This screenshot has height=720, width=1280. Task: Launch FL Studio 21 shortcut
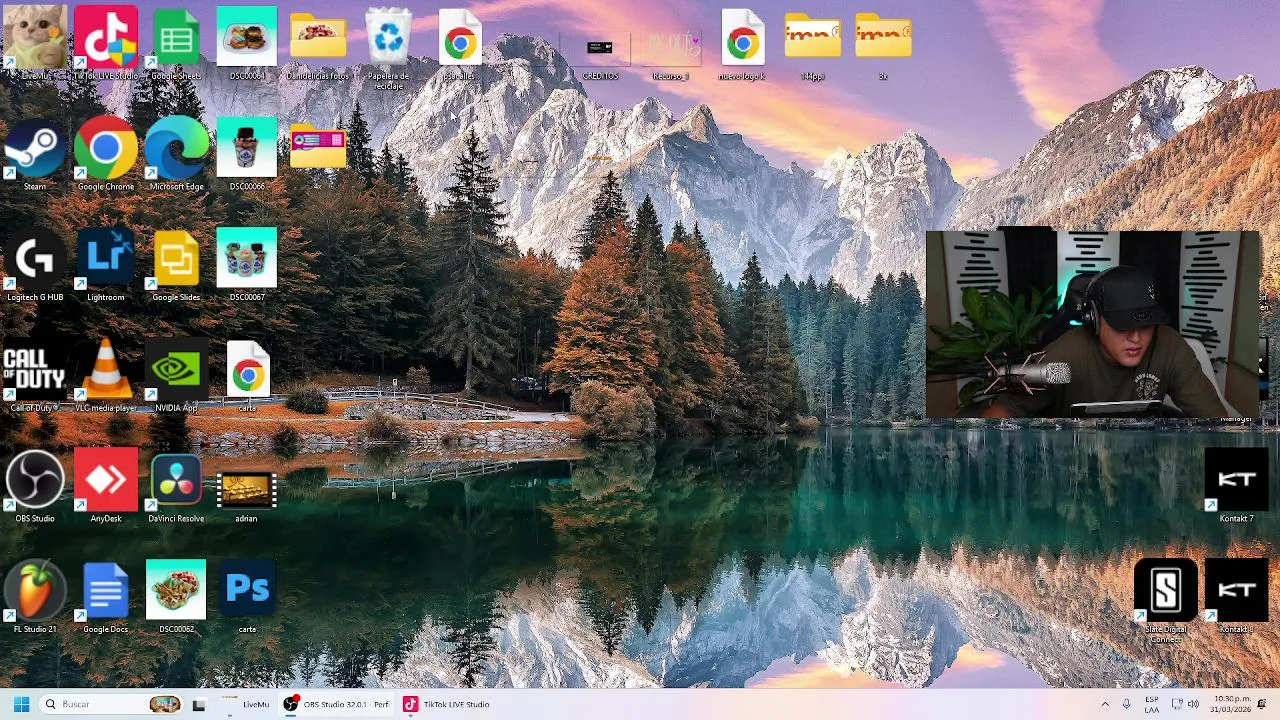click(35, 598)
